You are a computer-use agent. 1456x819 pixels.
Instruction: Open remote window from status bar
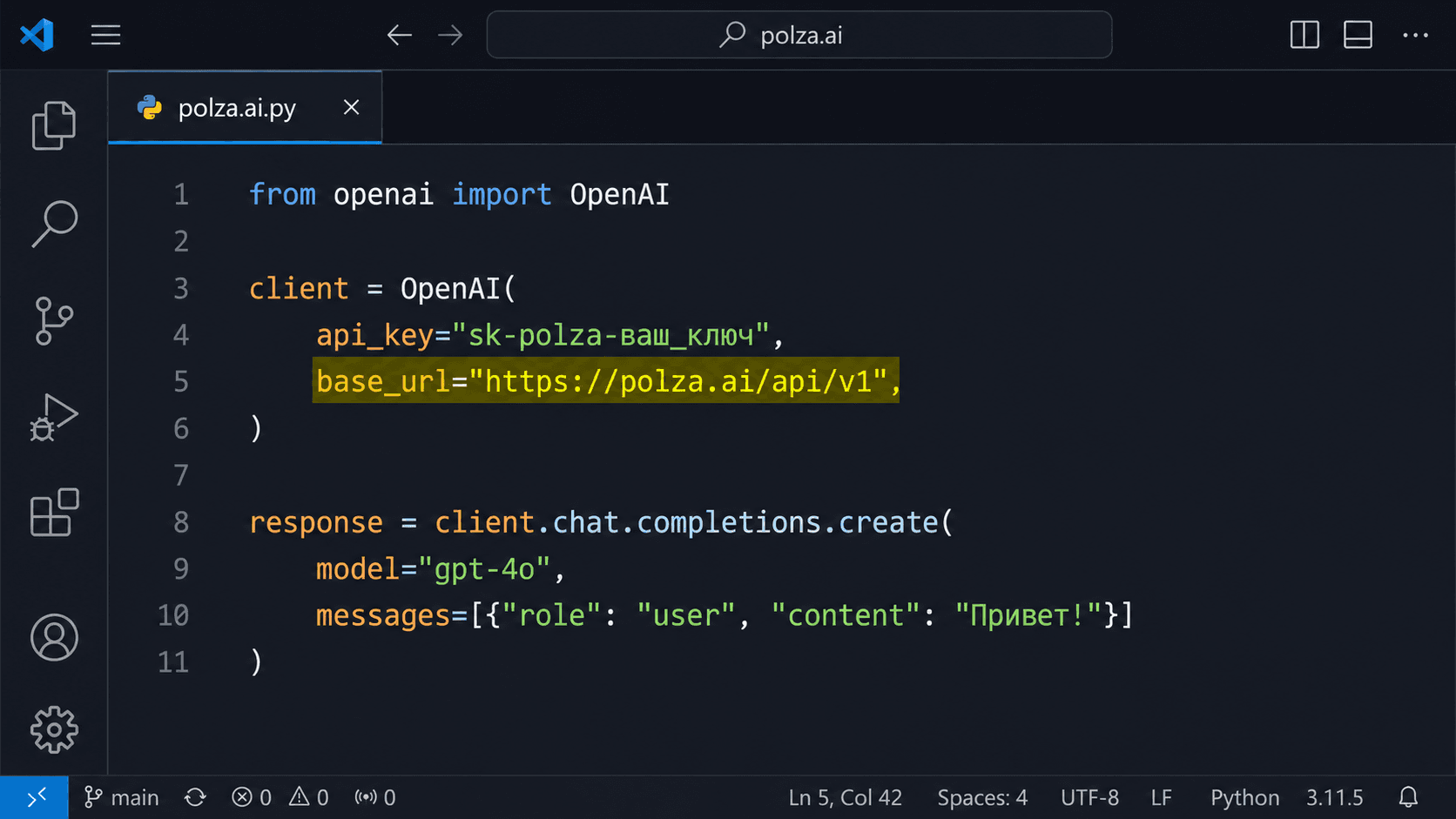pos(34,797)
